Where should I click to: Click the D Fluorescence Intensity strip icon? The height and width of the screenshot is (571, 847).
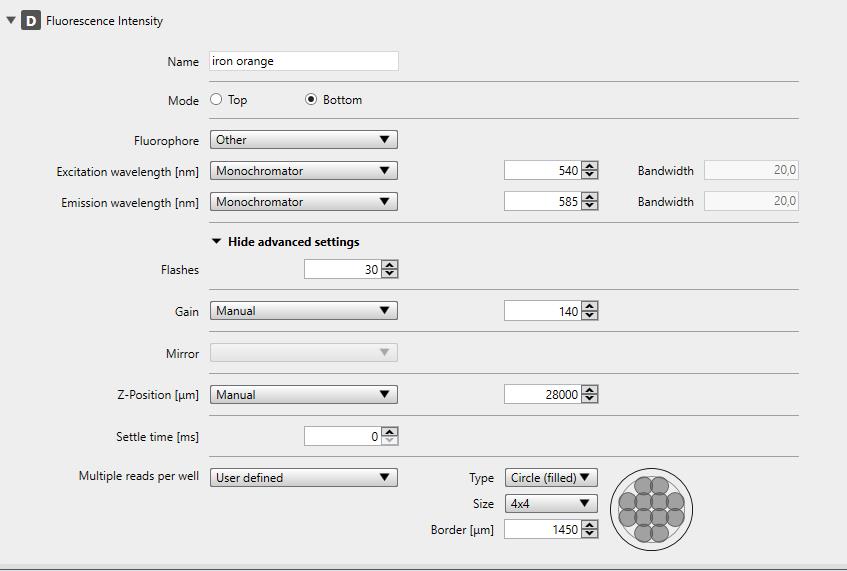click(x=31, y=21)
